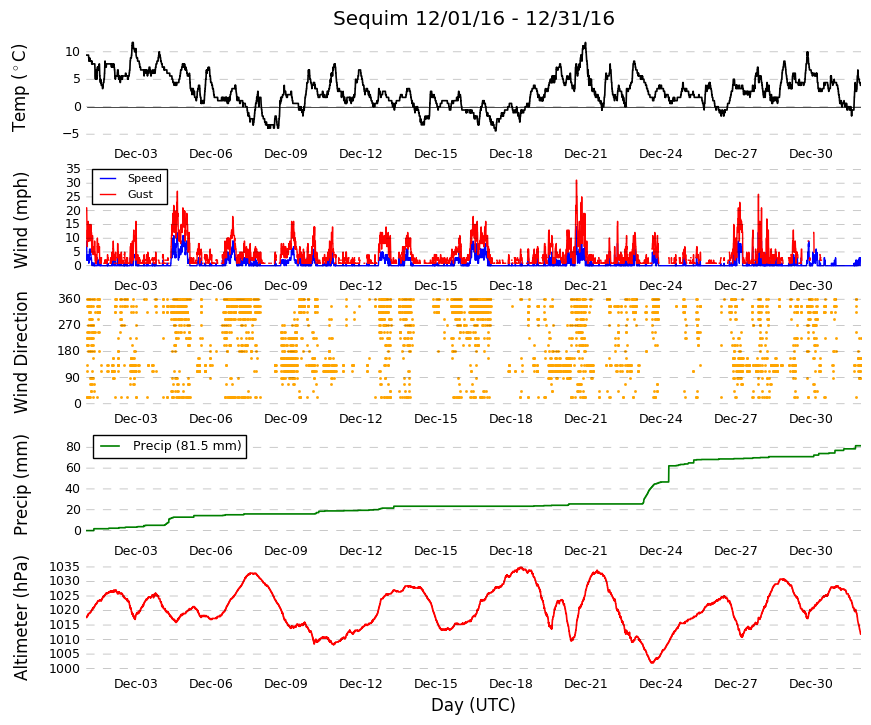The height and width of the screenshot is (725, 871).
Task: Click Dec-30 tick under the altimeter plot
Action: (810, 684)
